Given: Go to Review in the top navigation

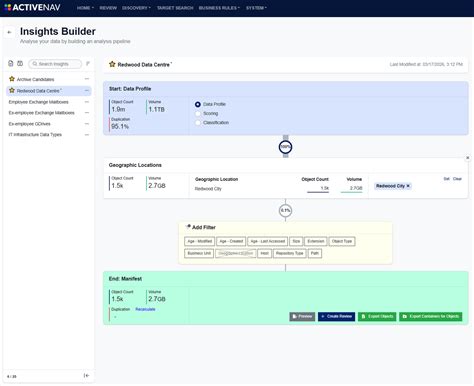Looking at the screenshot, I should (x=108, y=8).
